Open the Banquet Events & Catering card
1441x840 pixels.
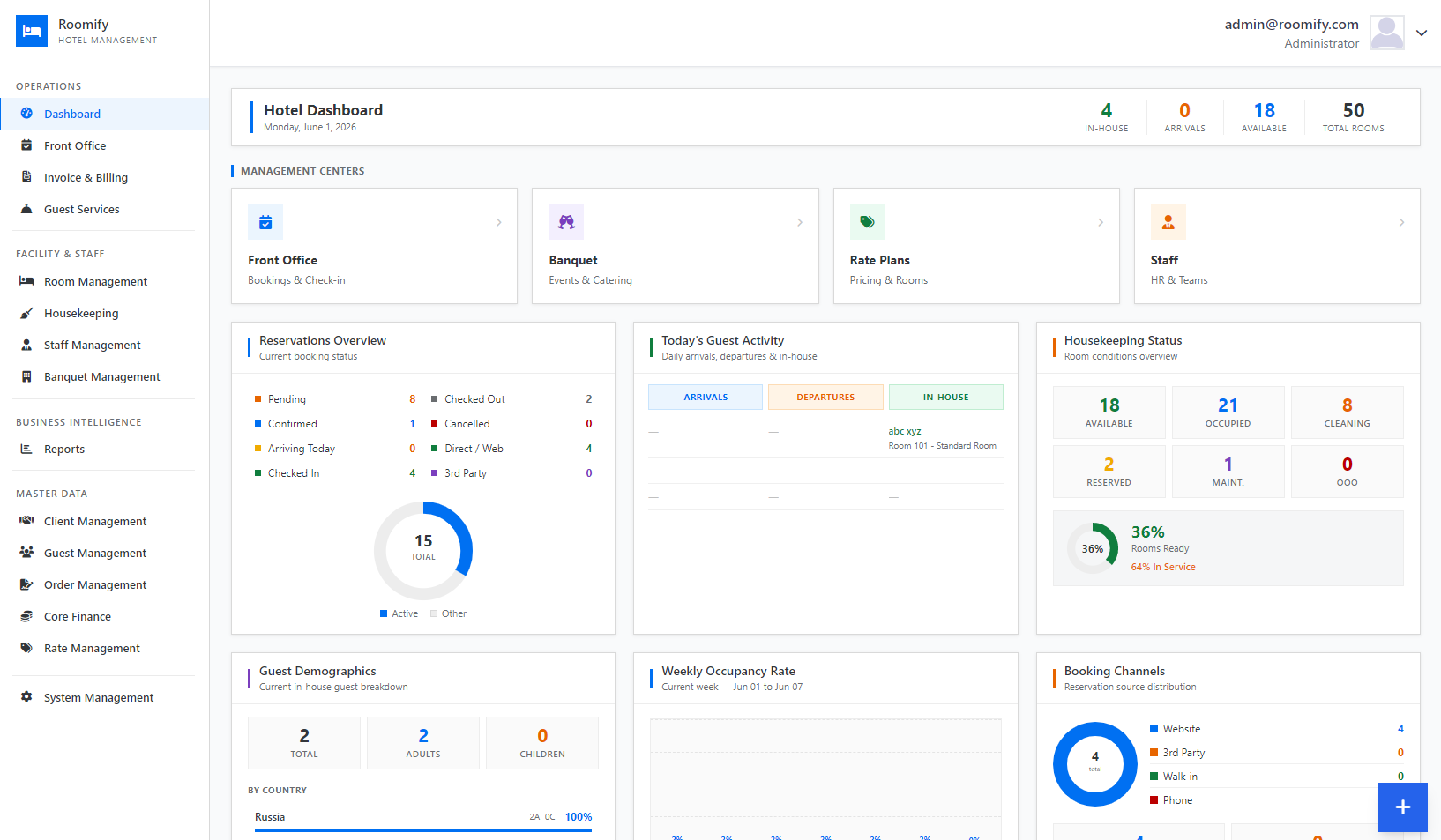tap(676, 246)
